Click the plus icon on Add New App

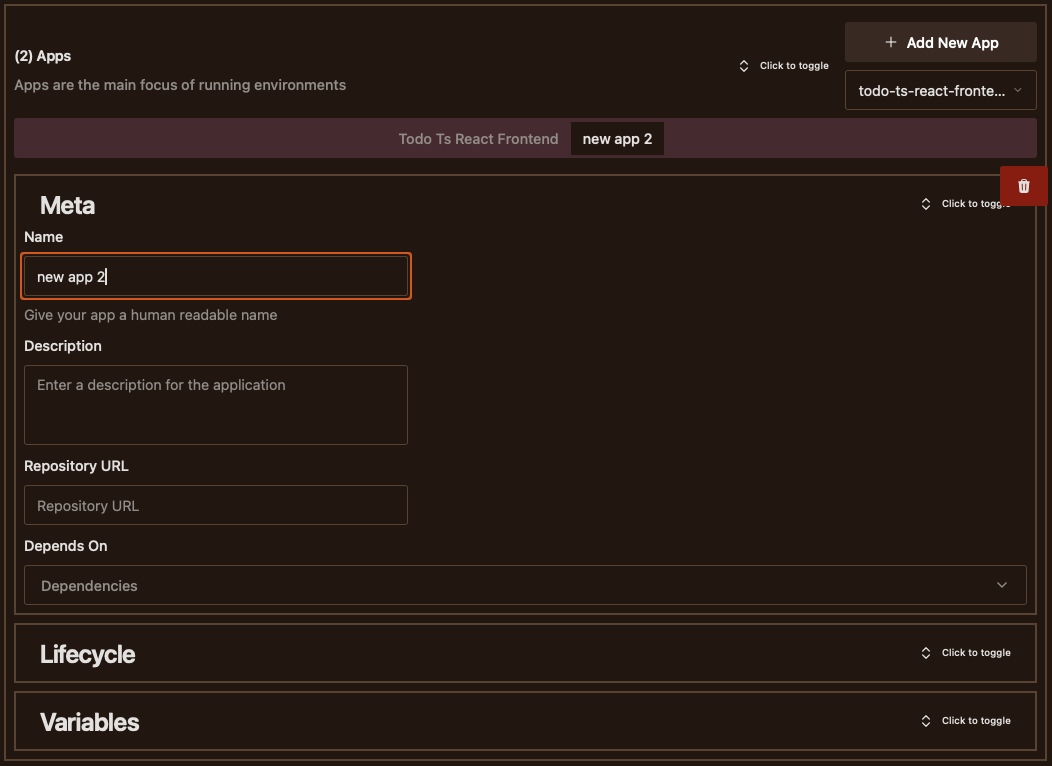click(890, 42)
